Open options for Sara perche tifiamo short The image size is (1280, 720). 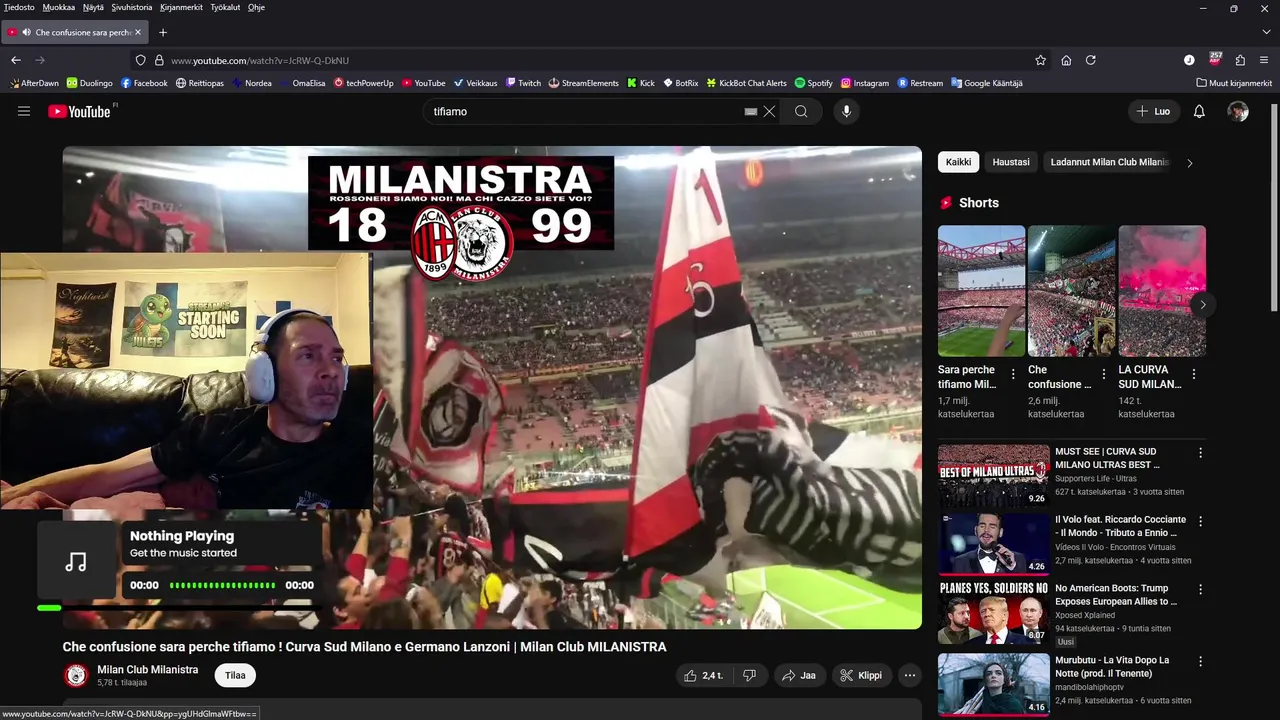coord(1013,374)
